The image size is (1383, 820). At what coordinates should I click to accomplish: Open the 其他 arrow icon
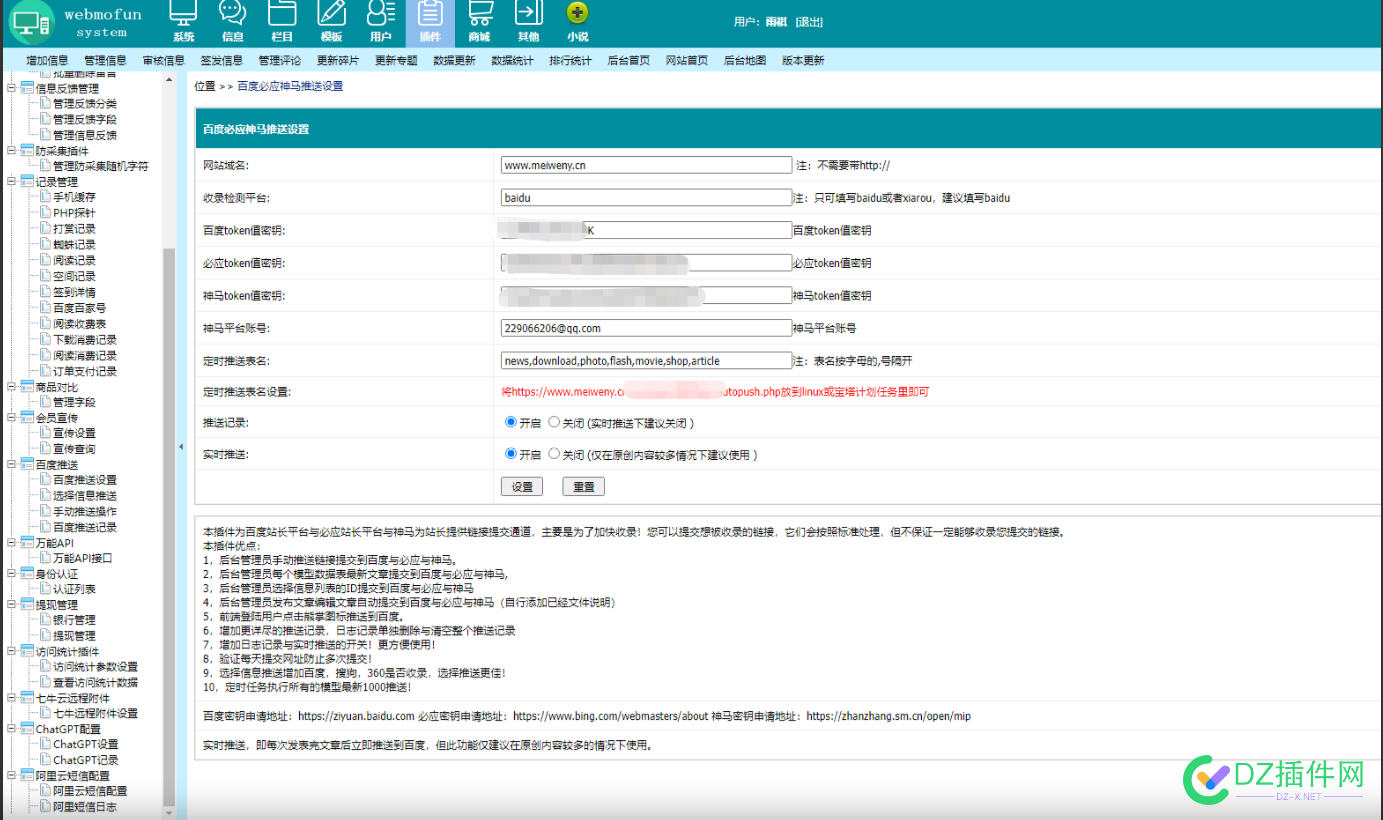(528, 14)
